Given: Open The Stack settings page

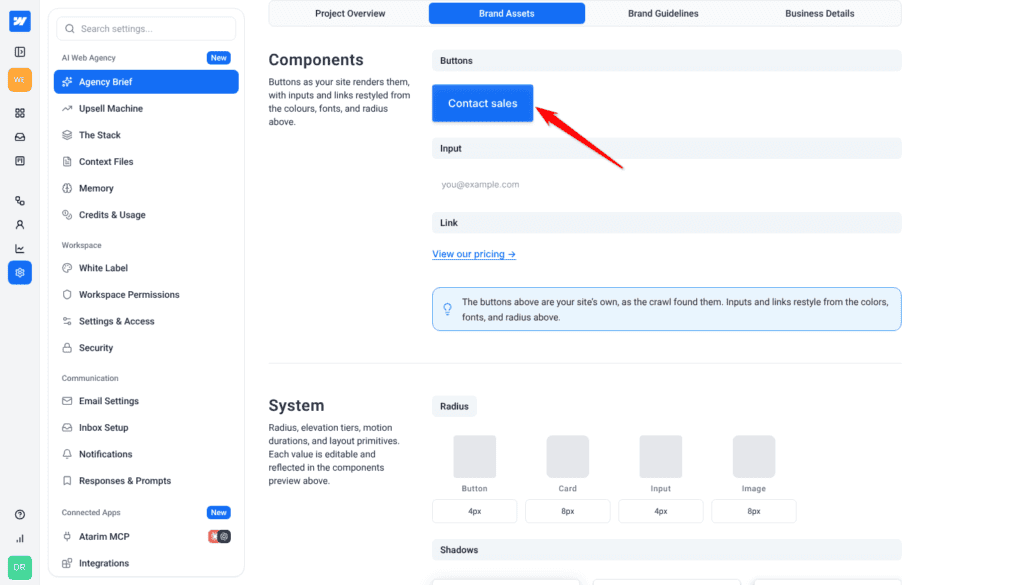Looking at the screenshot, I should (x=146, y=135).
